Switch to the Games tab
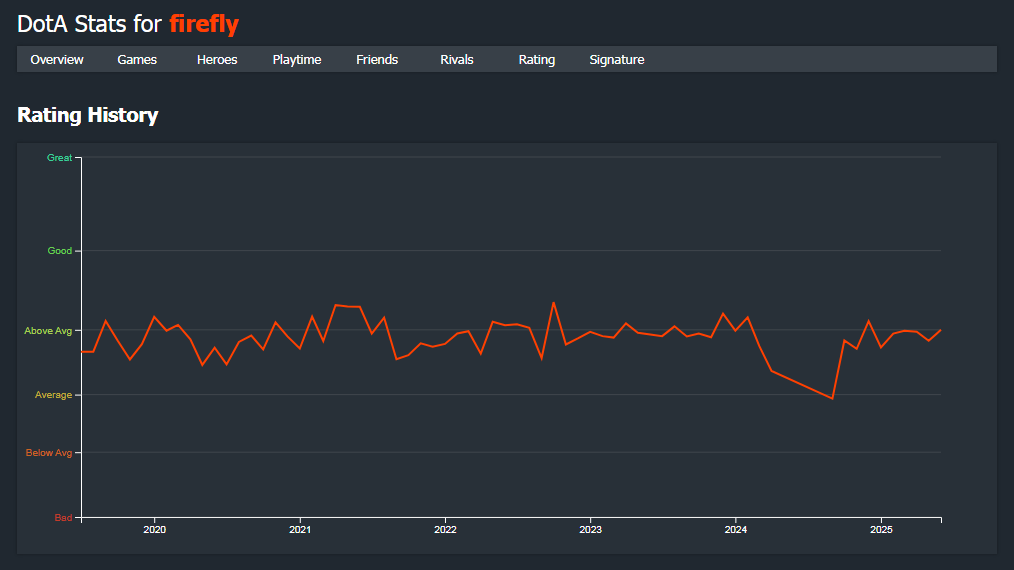This screenshot has width=1014, height=570. tap(137, 60)
